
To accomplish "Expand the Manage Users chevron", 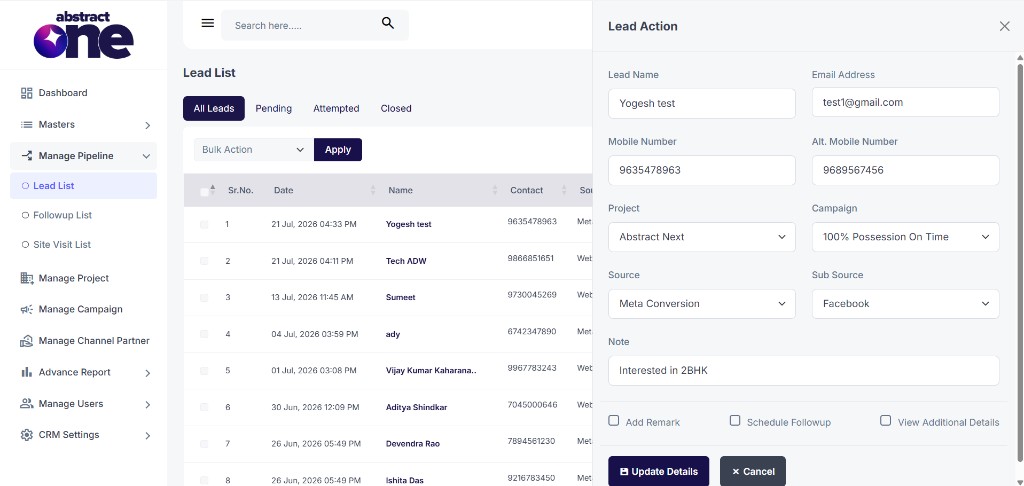I will pos(148,404).
